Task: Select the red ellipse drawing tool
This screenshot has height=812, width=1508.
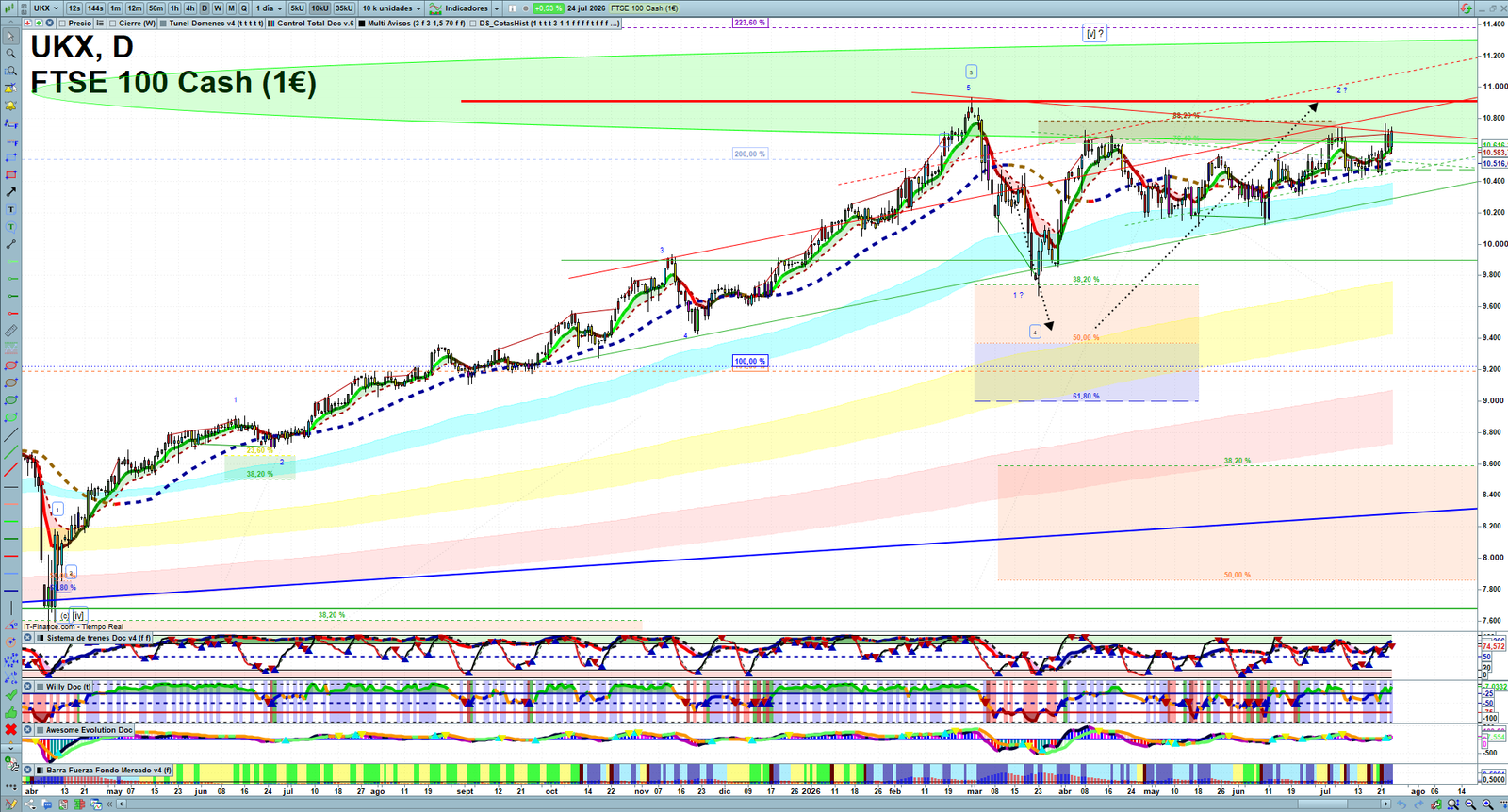Action: coord(11,365)
